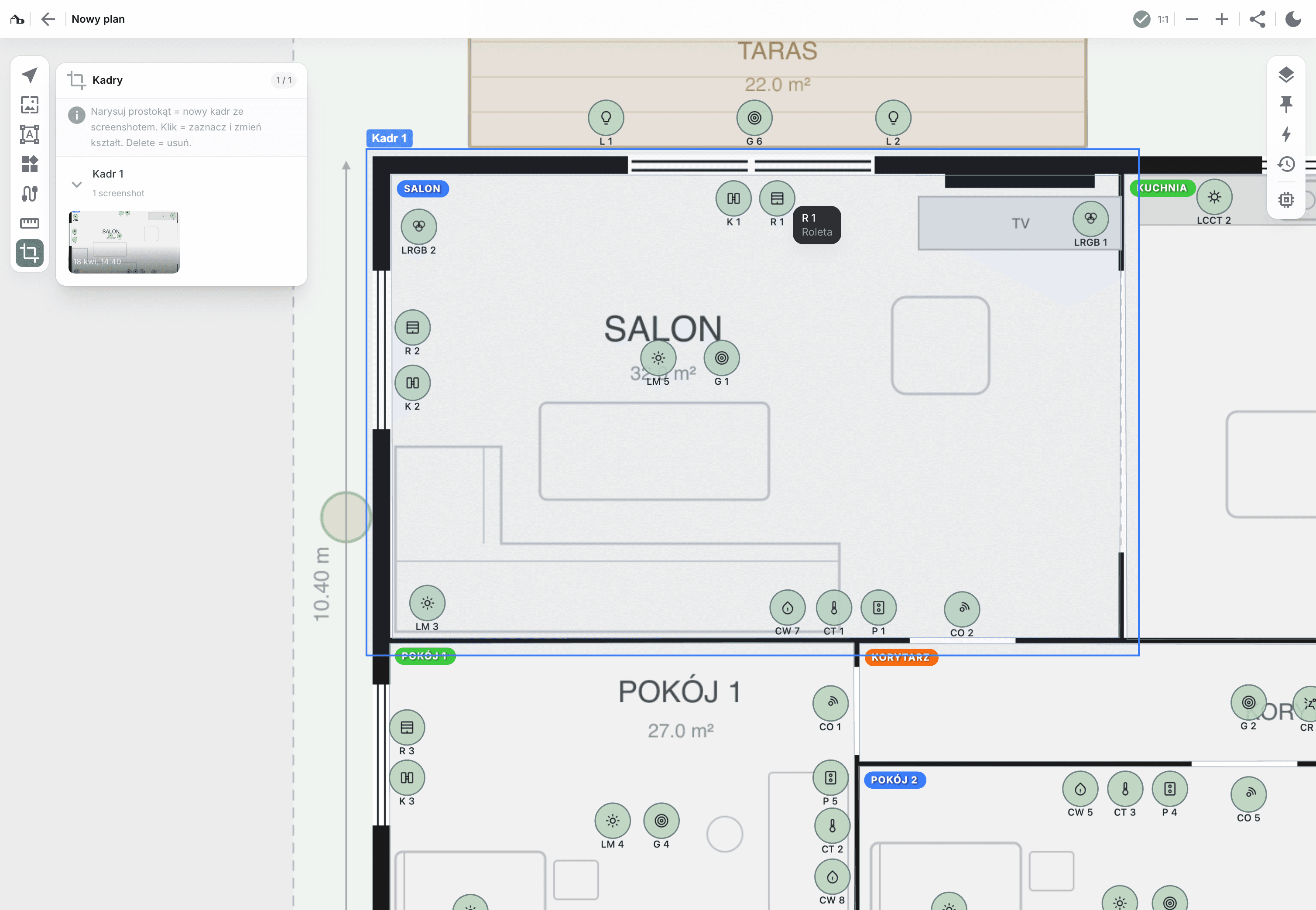Toggle the lightning quick actions panel
This screenshot has height=910, width=1316.
click(1287, 135)
